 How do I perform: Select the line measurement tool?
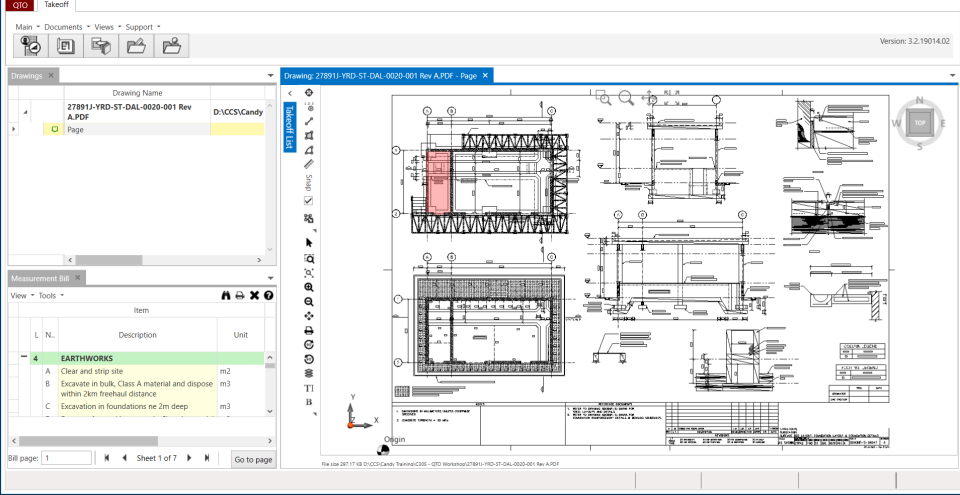309,121
